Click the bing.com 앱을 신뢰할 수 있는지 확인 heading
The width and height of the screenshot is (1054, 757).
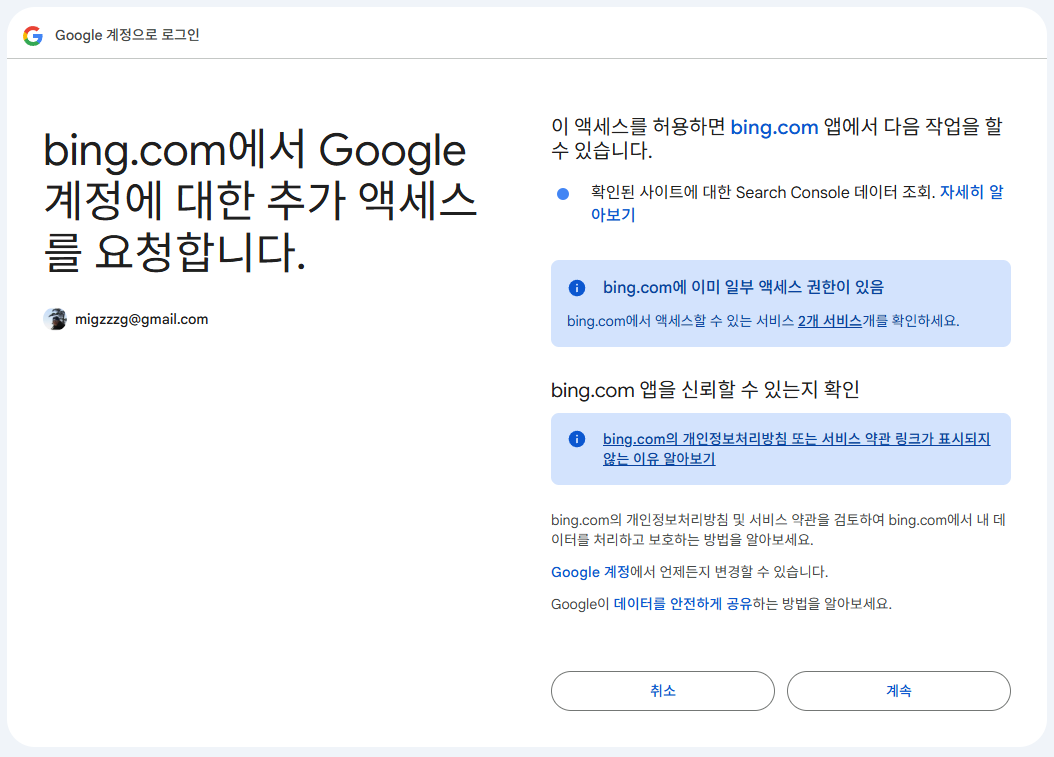[705, 389]
